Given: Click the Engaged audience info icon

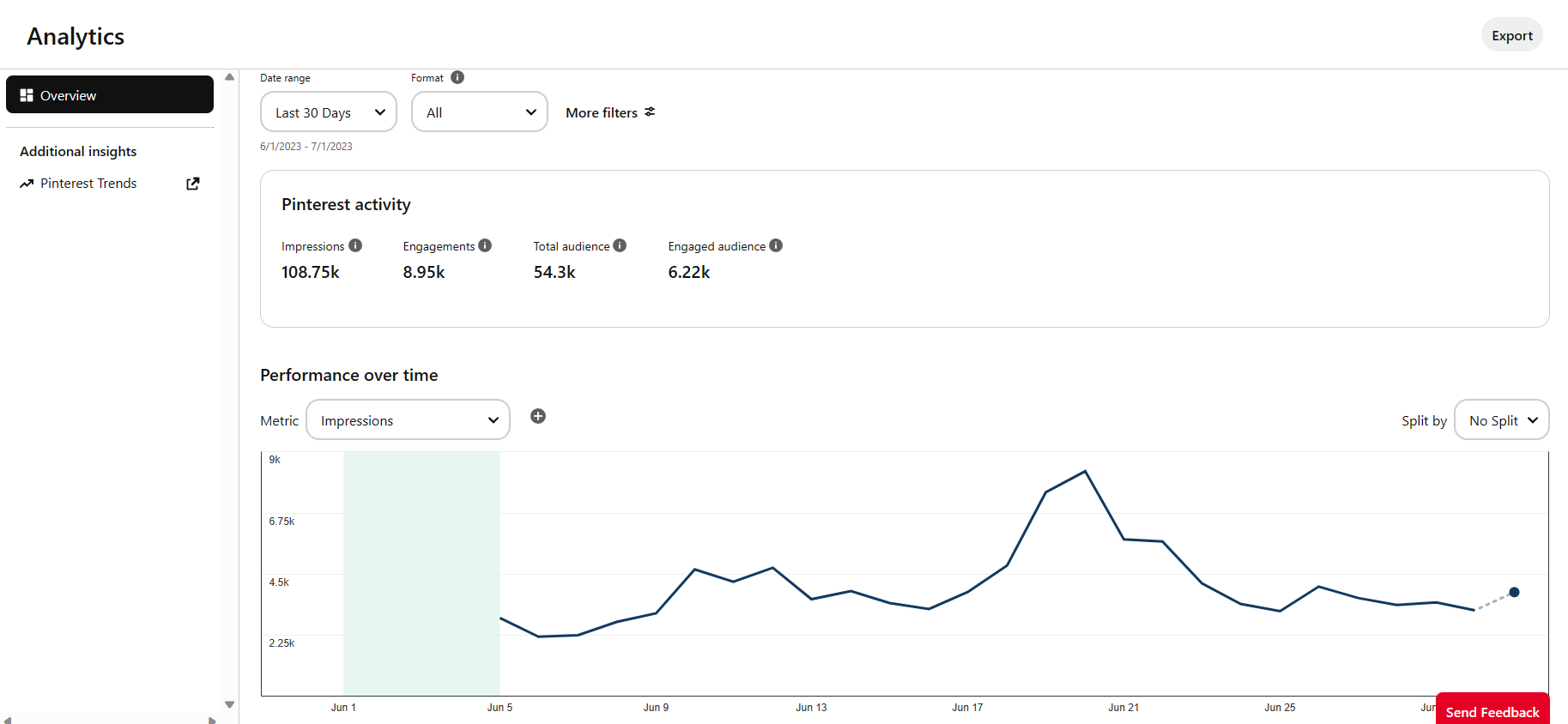Looking at the screenshot, I should (x=776, y=245).
